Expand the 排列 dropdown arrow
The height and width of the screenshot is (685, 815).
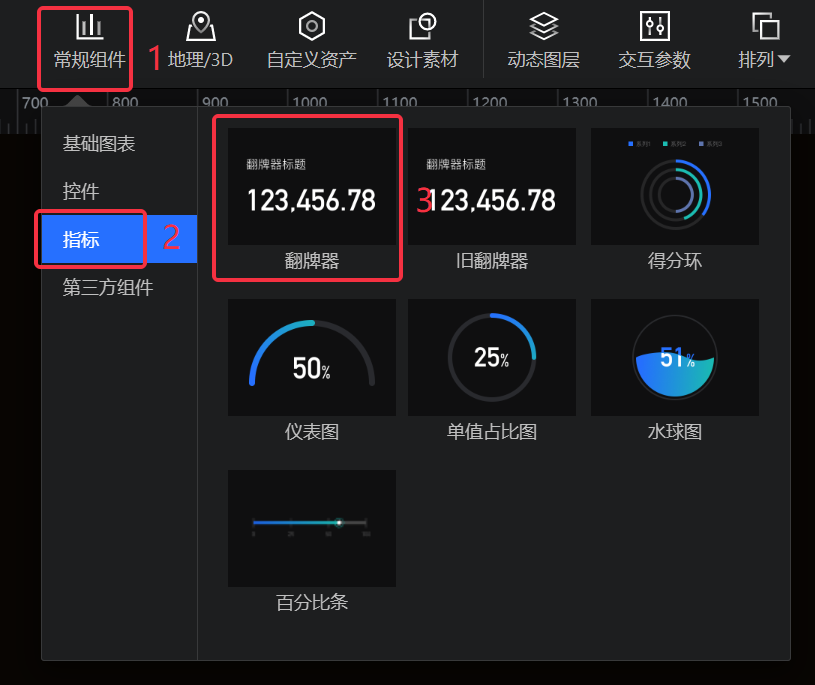783,60
